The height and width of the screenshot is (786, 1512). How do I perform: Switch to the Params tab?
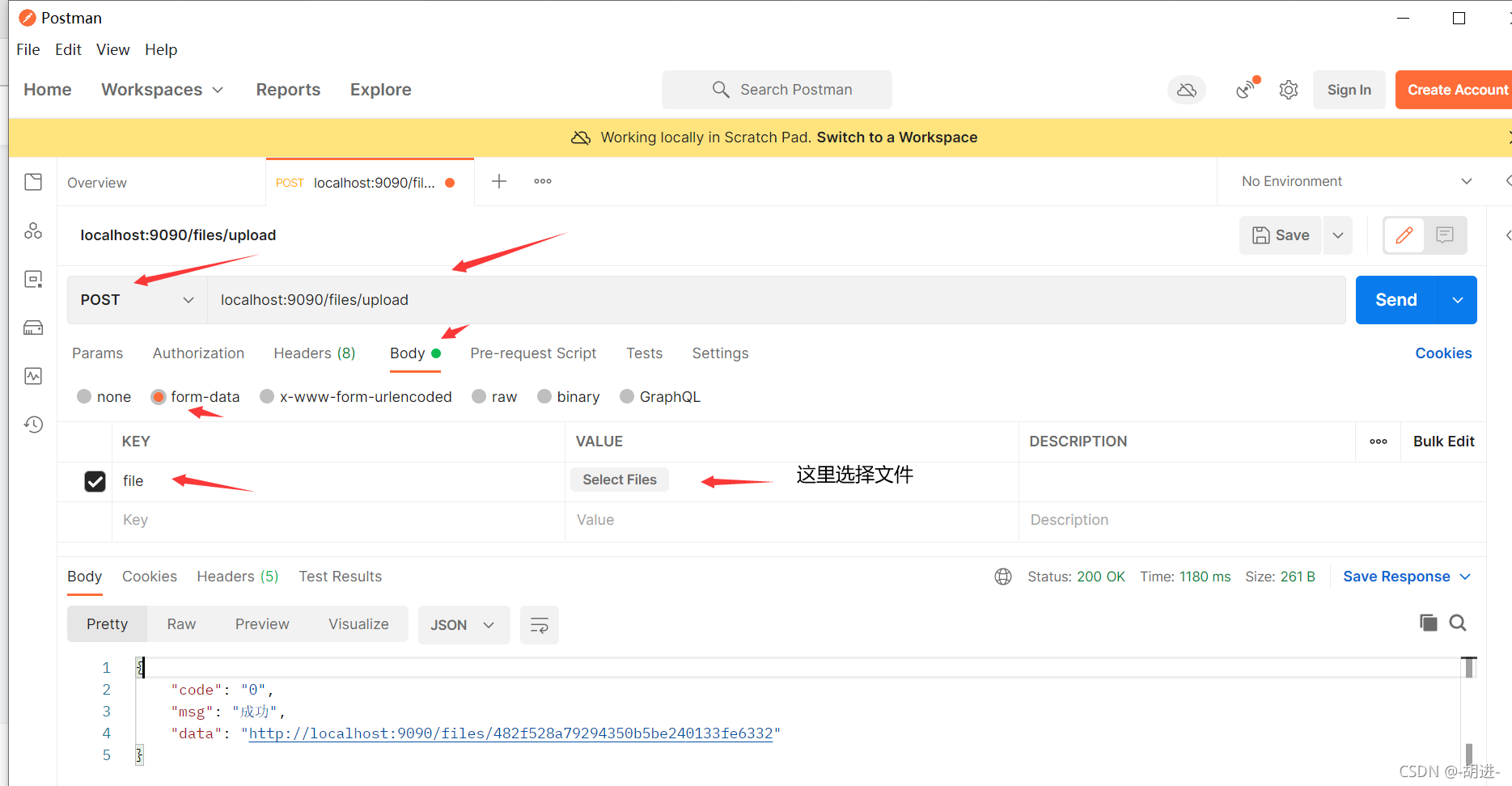pyautogui.click(x=98, y=353)
